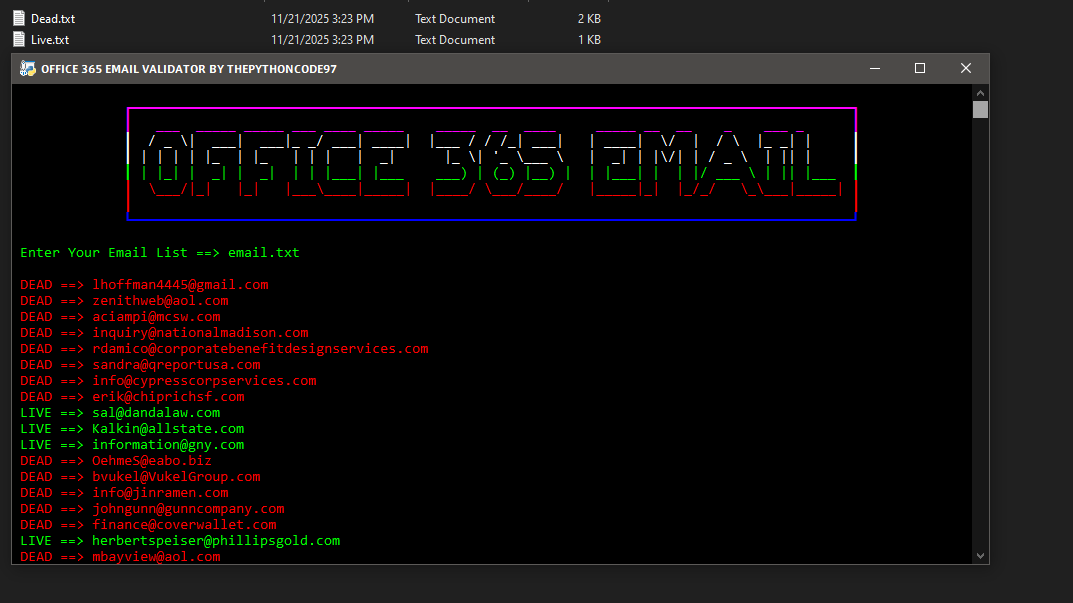This screenshot has height=603, width=1073.
Task: Click the OehmeS@eabo.biz line
Action: (x=116, y=461)
